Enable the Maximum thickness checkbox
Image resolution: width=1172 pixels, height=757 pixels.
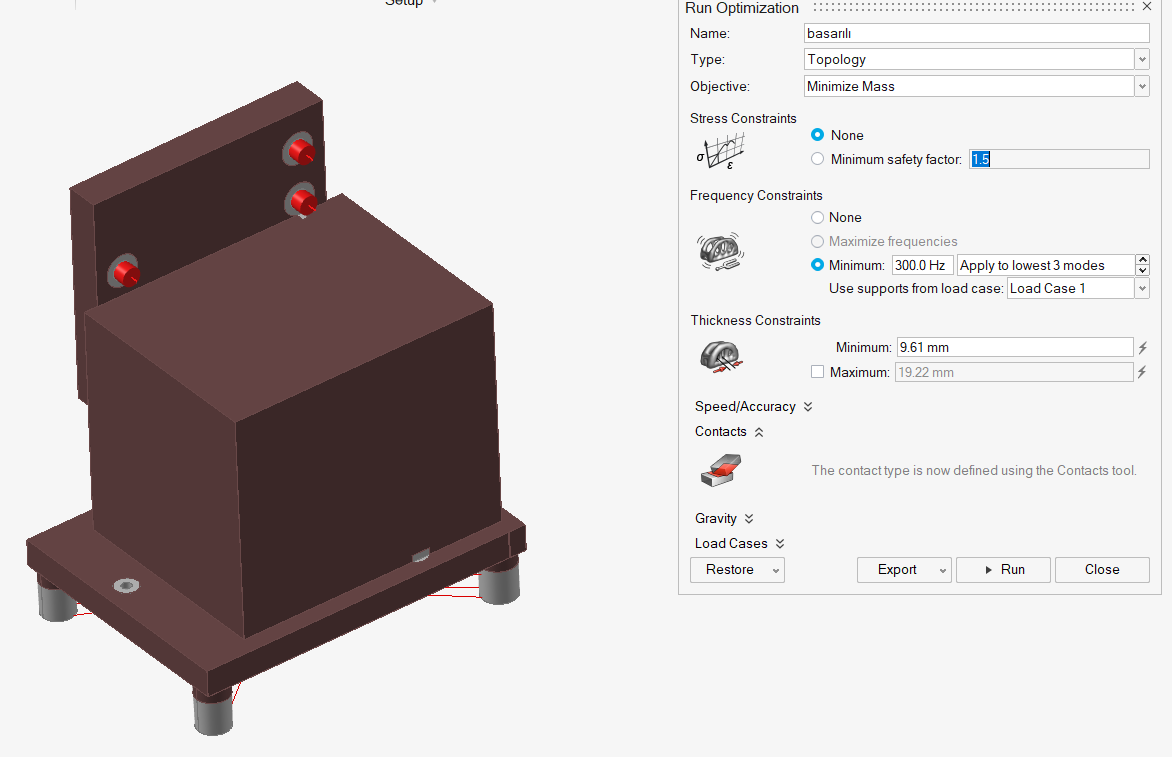818,372
